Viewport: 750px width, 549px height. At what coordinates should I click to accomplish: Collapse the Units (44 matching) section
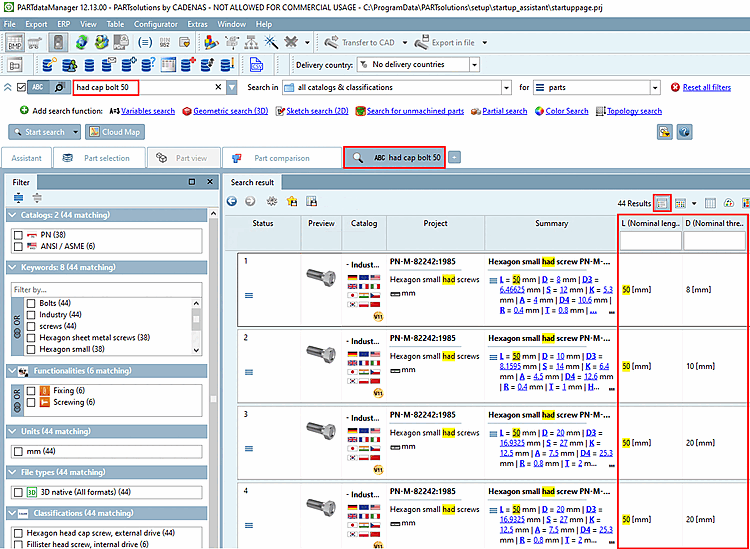point(12,431)
